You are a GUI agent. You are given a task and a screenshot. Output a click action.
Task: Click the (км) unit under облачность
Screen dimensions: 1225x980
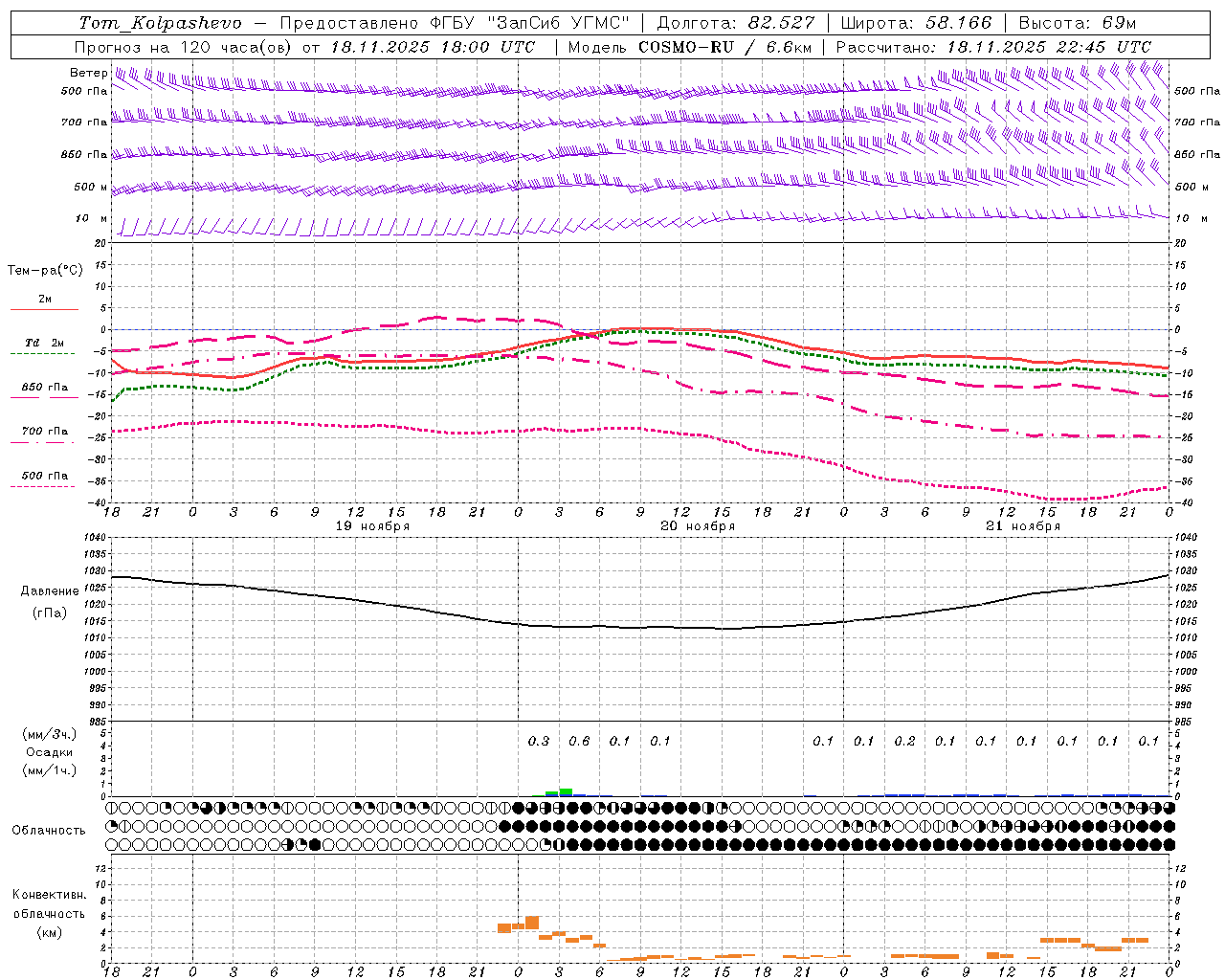(50, 932)
